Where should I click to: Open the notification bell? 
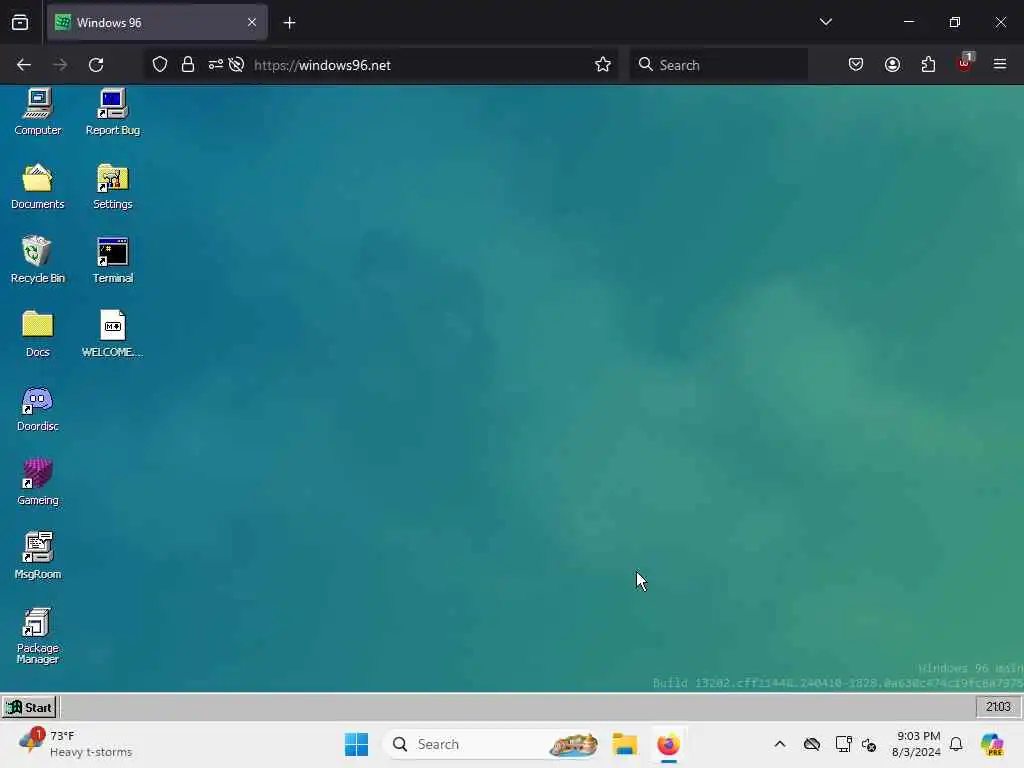pos(956,744)
